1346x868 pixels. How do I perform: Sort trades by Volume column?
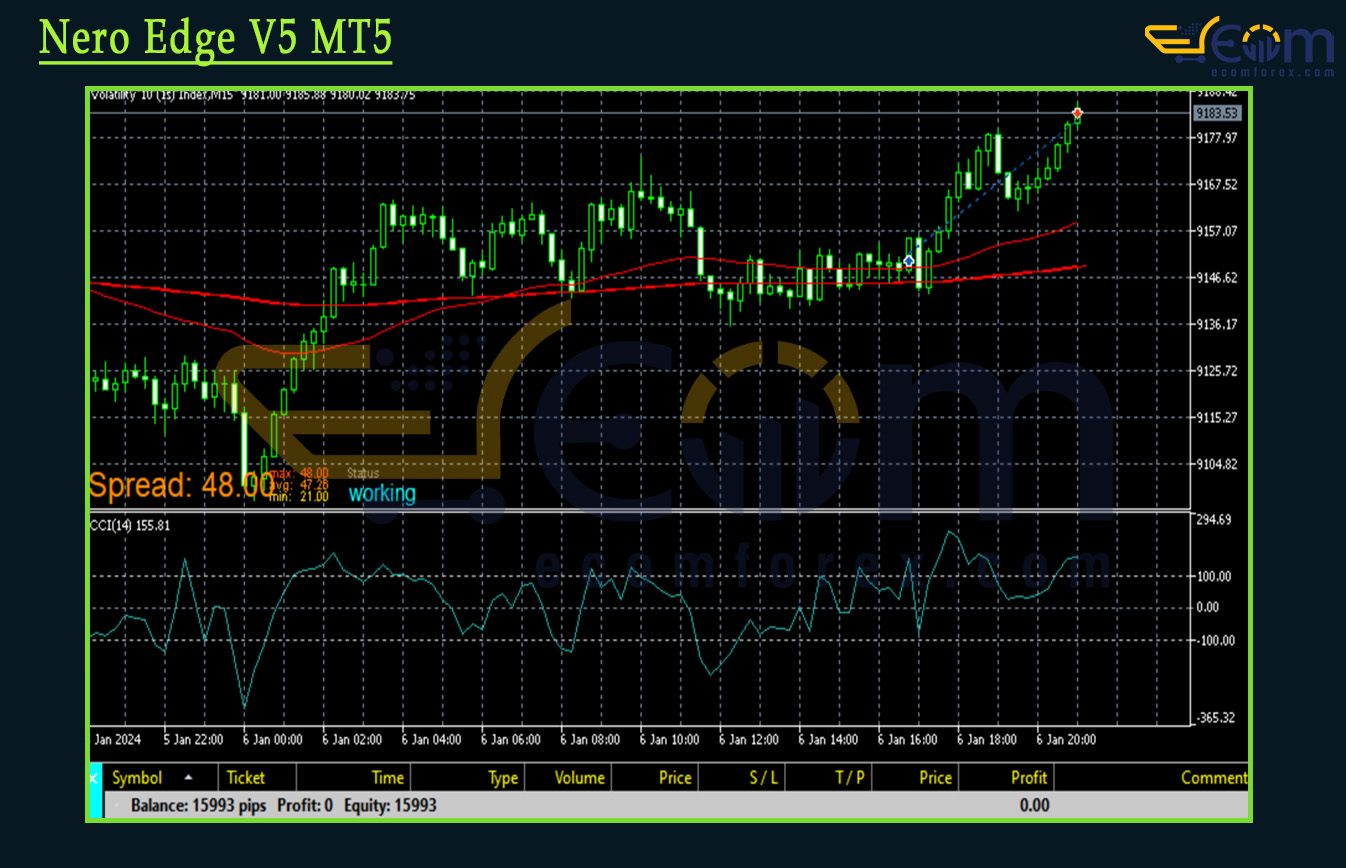(579, 778)
